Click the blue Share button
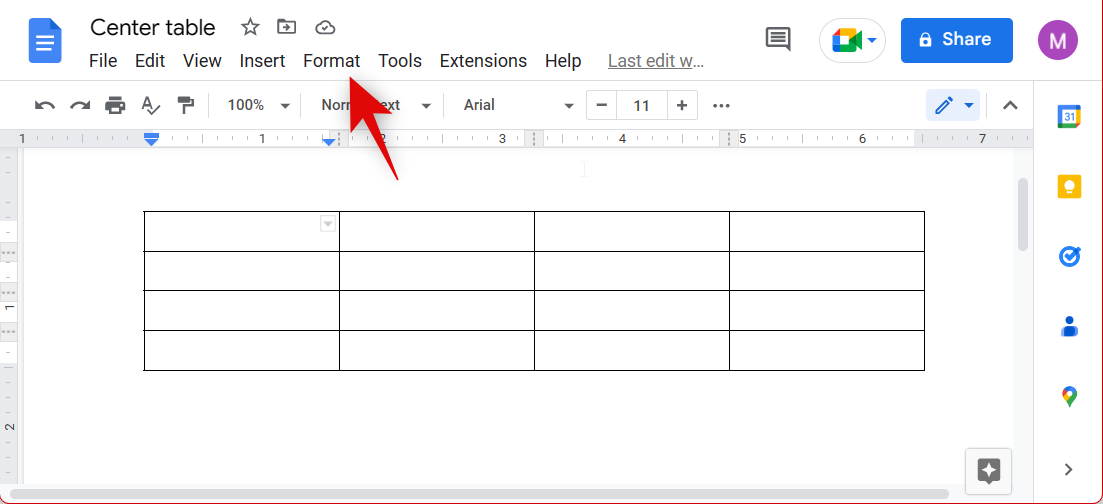Viewport: 1103px width, 504px height. tap(956, 40)
